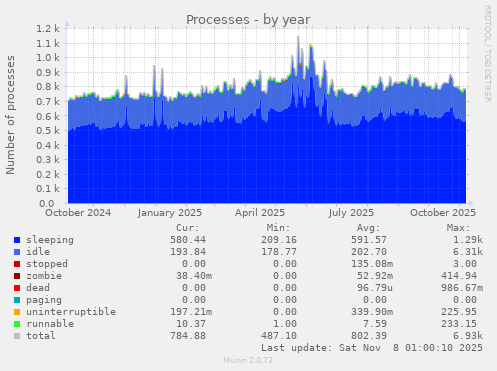Click uninterruptible current value 197.21m
Image resolution: width=497 pixels, height=371 pixels.
coord(191,312)
